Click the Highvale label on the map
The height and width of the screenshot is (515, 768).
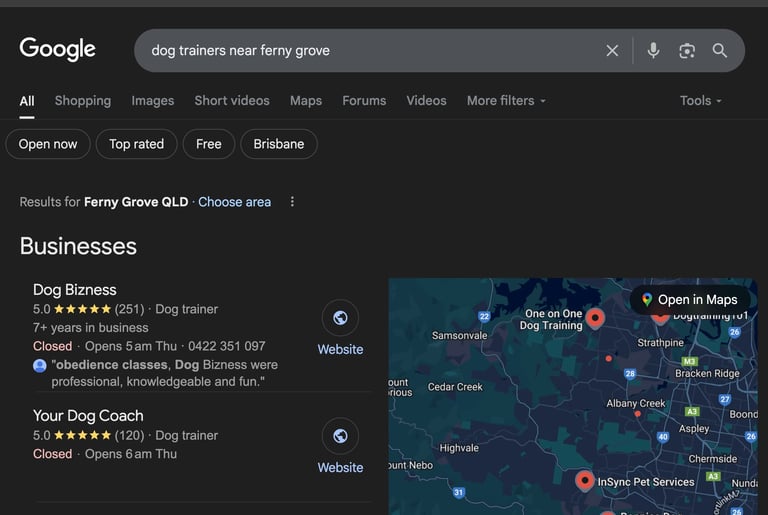tap(459, 448)
